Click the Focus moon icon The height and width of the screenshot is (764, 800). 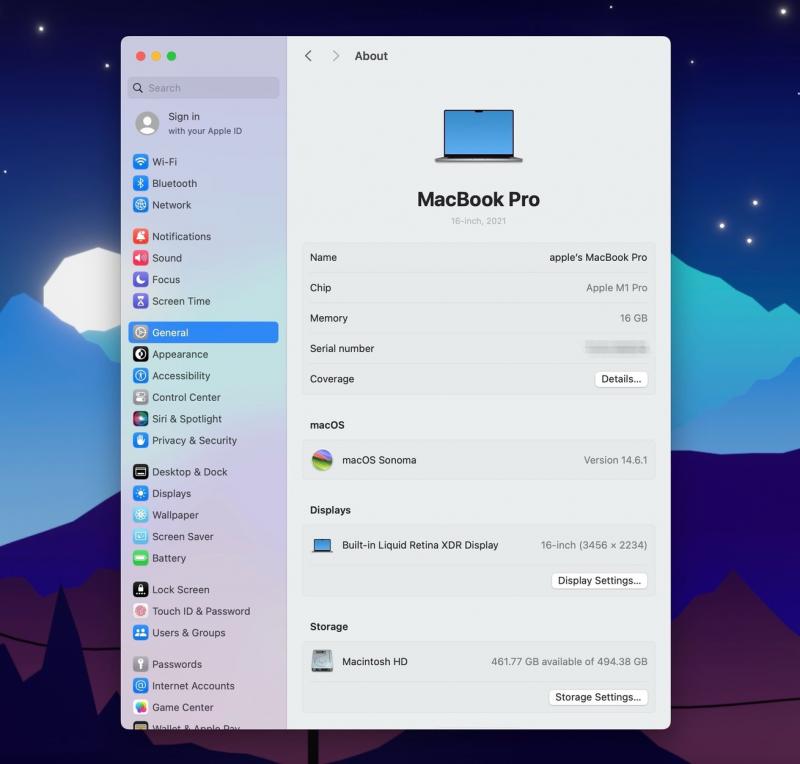140,279
